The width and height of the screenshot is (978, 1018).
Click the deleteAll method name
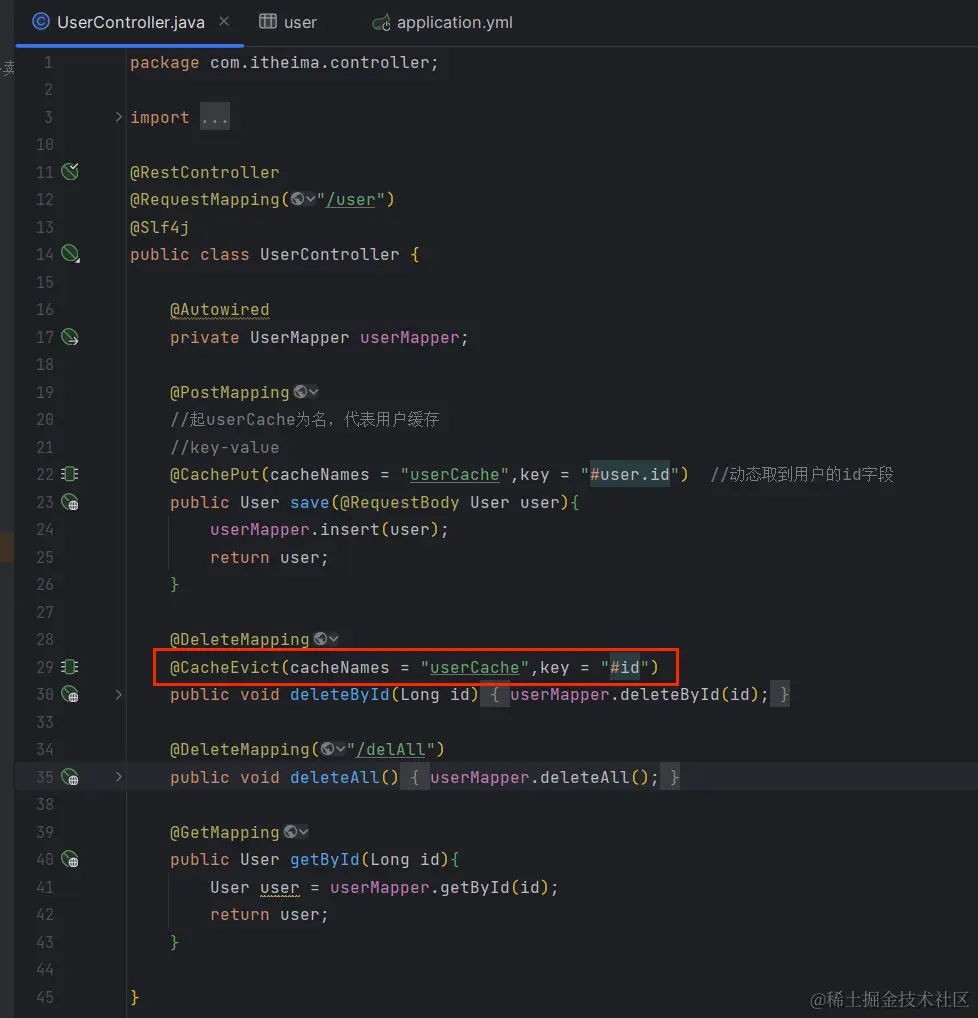point(335,777)
